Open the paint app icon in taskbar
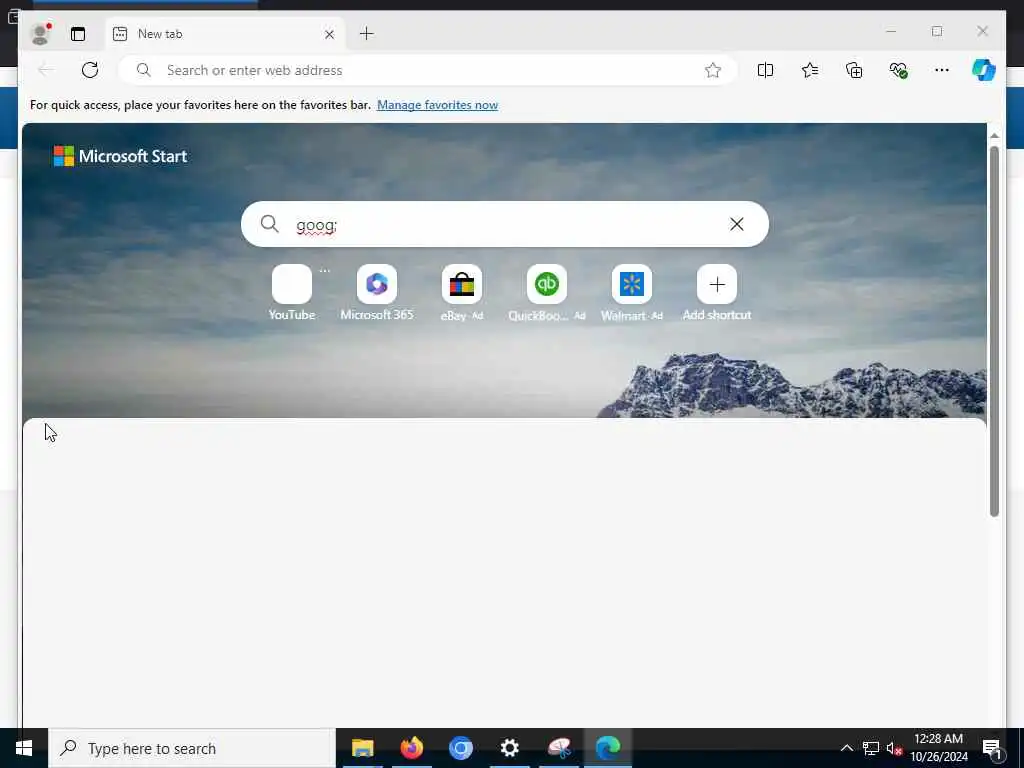The height and width of the screenshot is (768, 1024). (x=559, y=748)
